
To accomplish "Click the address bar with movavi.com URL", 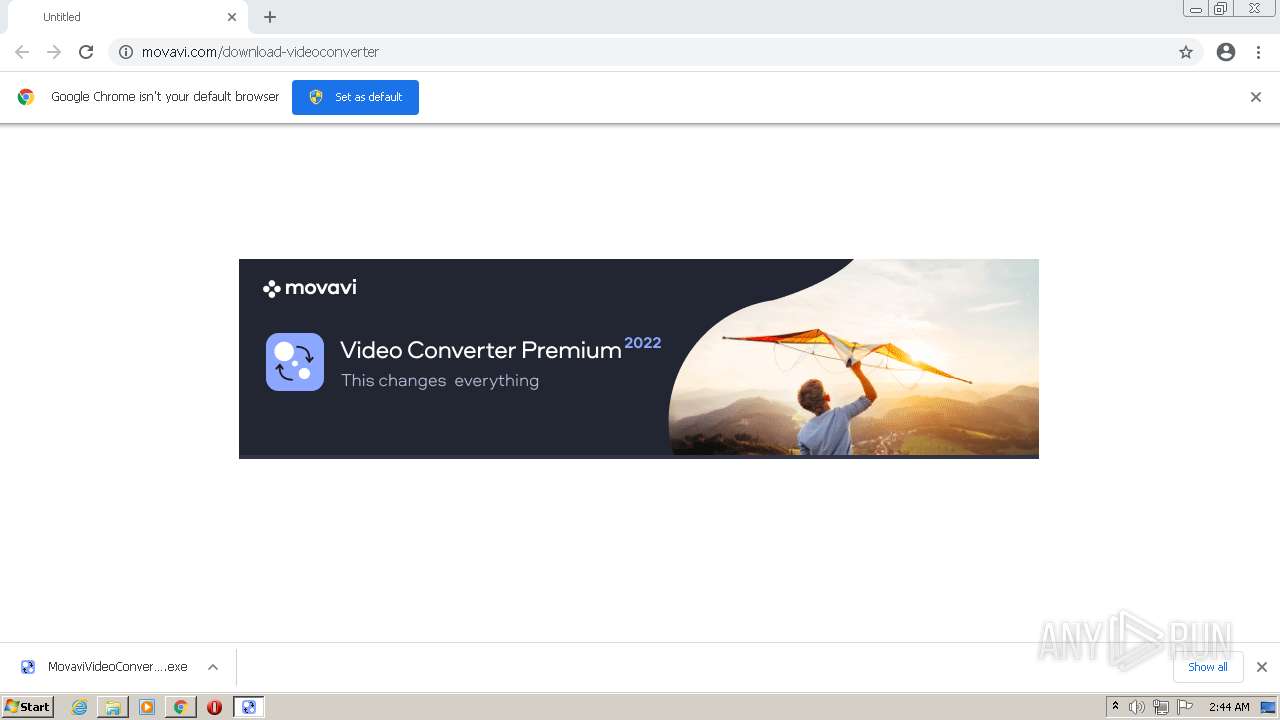I will tap(655, 52).
